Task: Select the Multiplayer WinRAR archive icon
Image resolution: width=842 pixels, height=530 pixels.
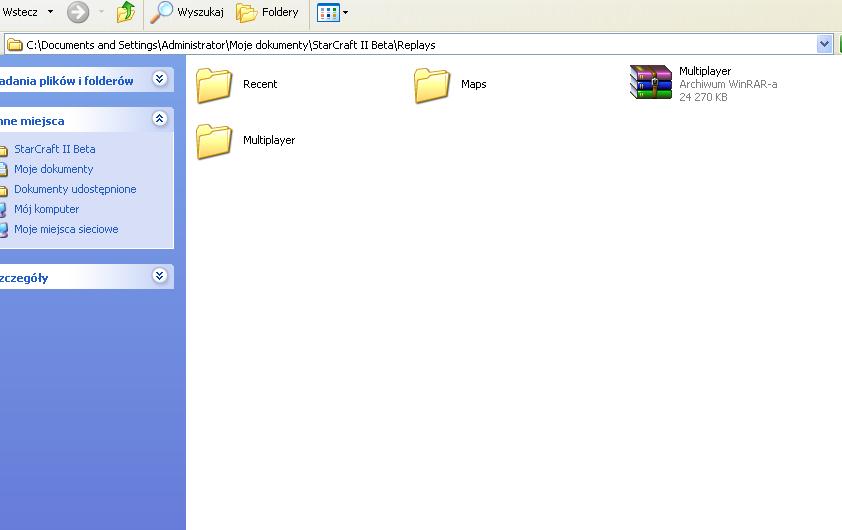Action: pyautogui.click(x=650, y=83)
